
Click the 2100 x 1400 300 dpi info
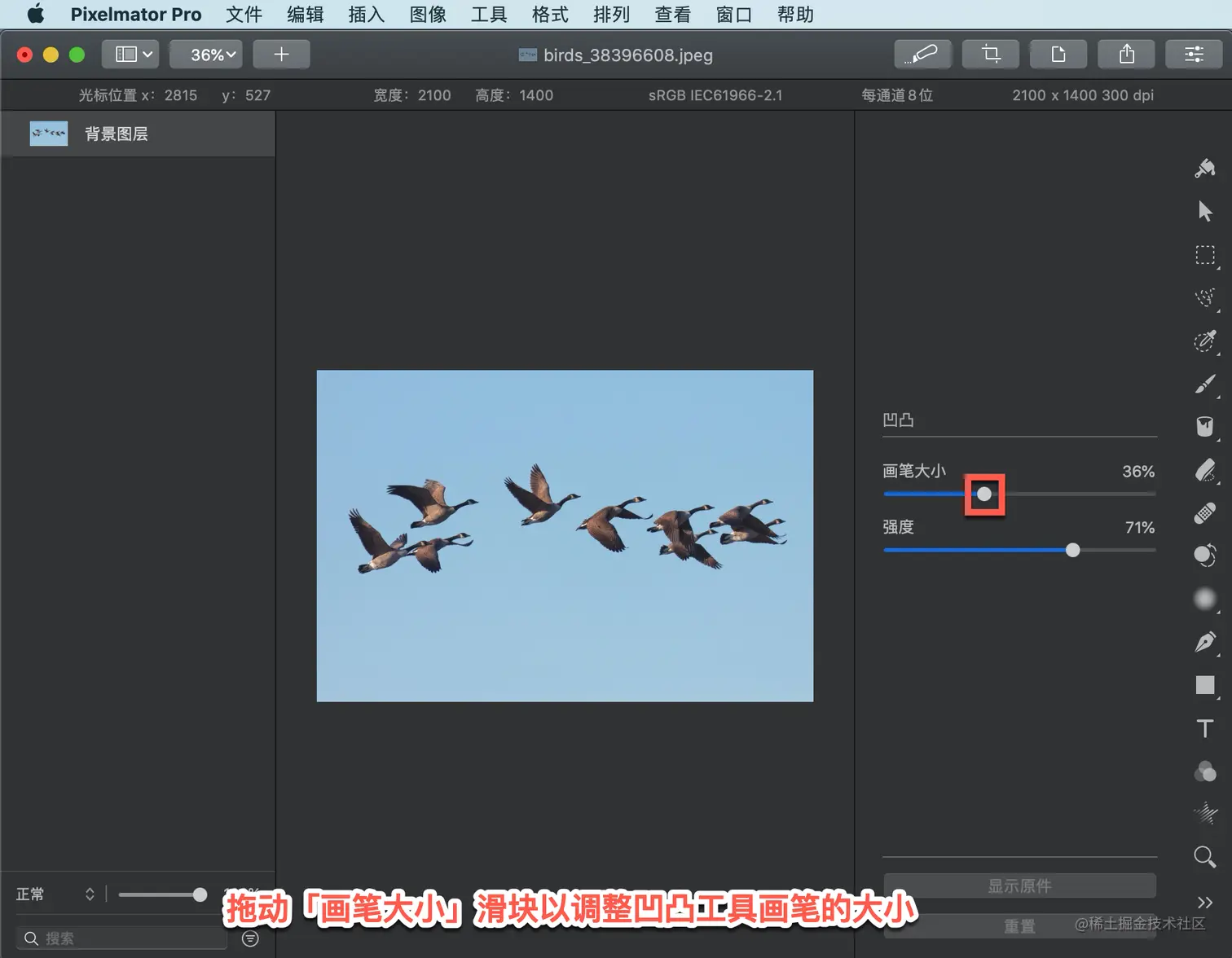1083,95
